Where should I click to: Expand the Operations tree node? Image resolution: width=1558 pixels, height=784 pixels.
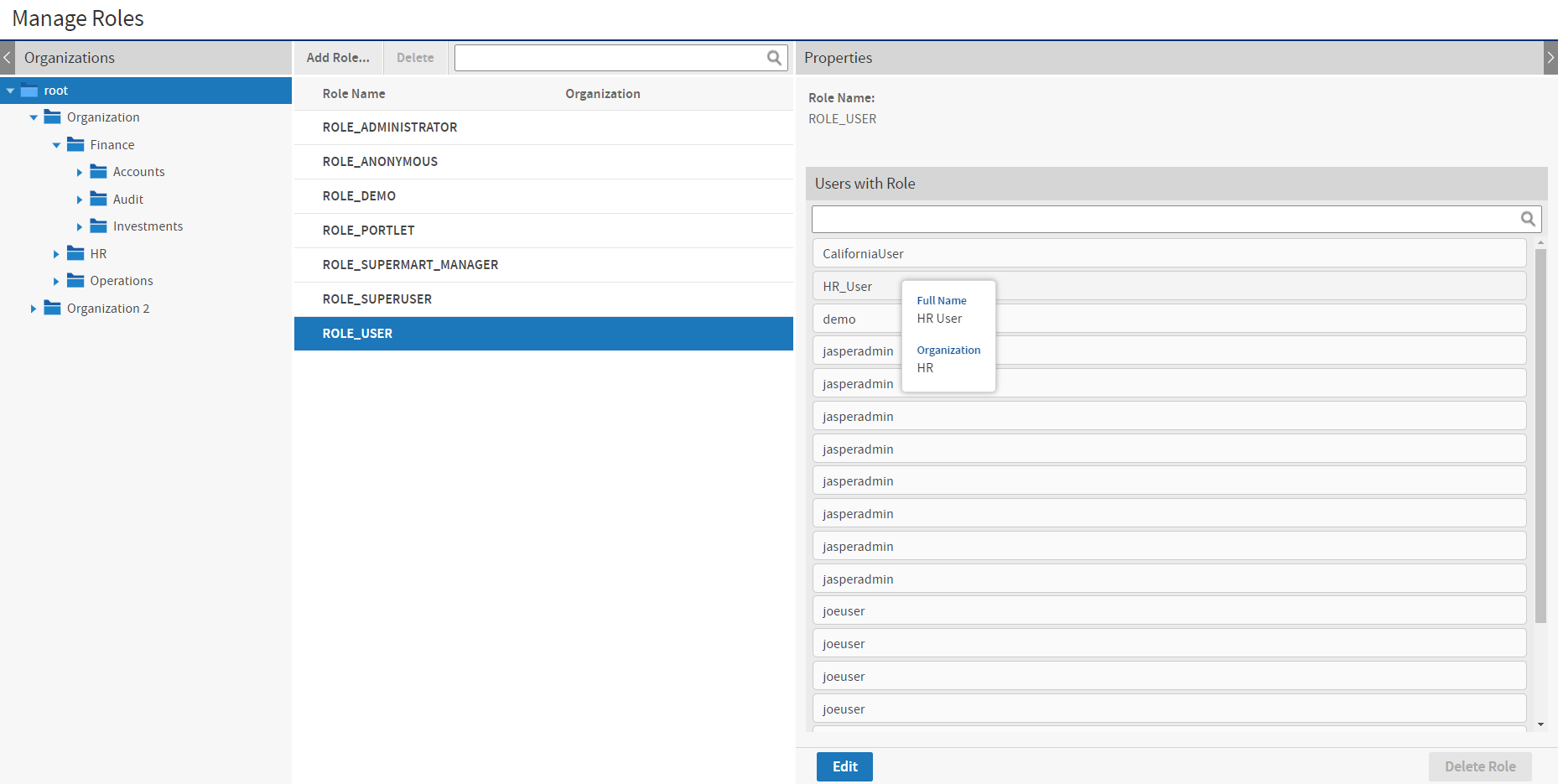(x=56, y=281)
